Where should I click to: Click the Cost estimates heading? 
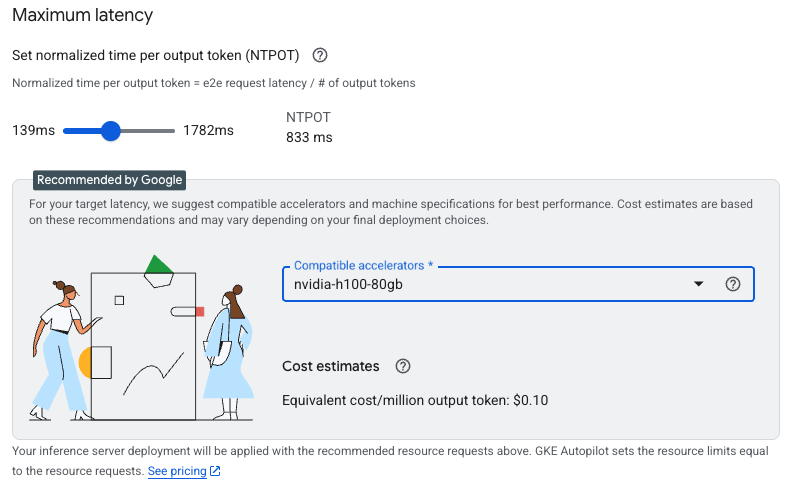tap(330, 366)
